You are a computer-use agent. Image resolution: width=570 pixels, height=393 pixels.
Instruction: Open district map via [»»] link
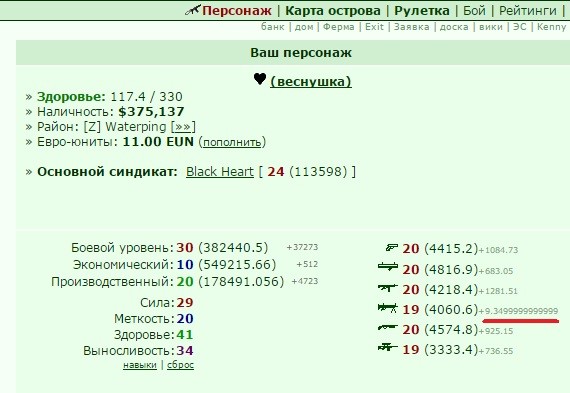pyautogui.click(x=183, y=127)
